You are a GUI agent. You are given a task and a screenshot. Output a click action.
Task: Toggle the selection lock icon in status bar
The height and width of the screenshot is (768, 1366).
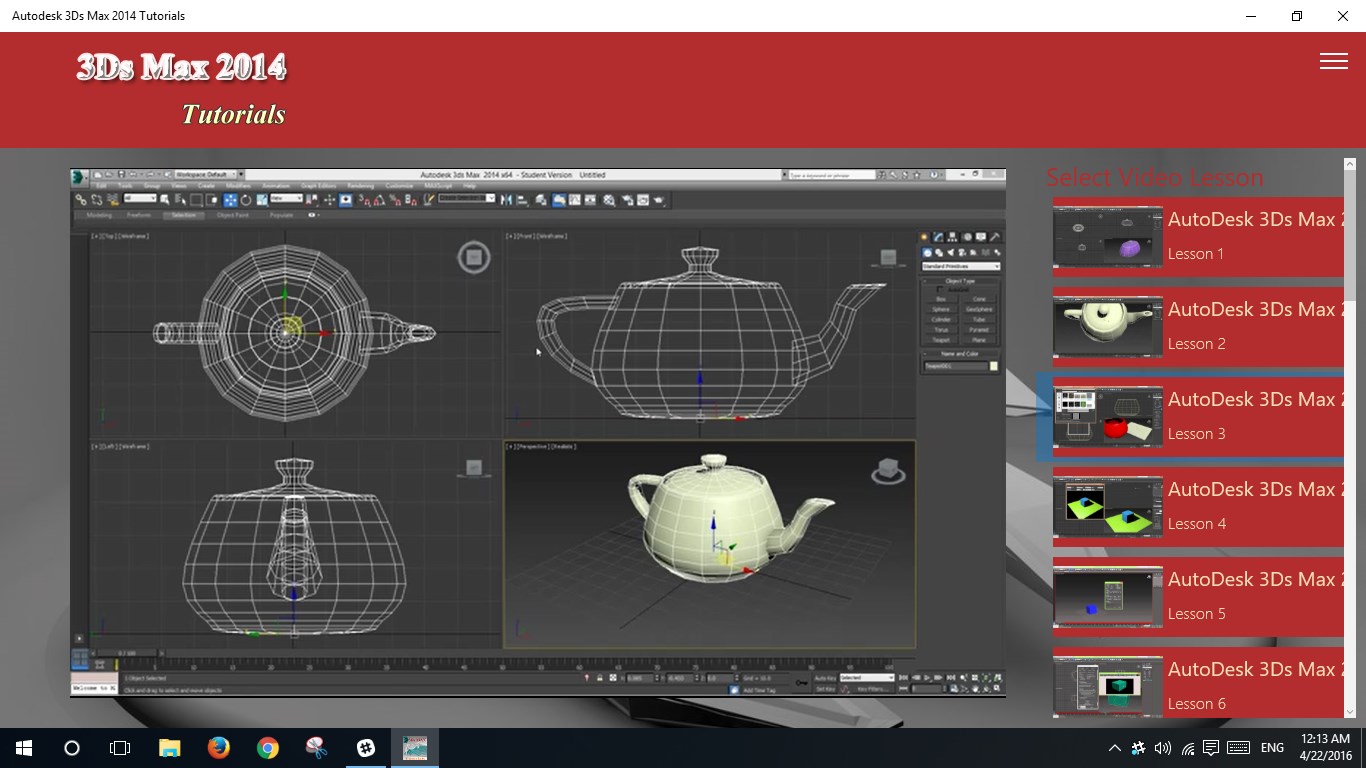point(600,677)
